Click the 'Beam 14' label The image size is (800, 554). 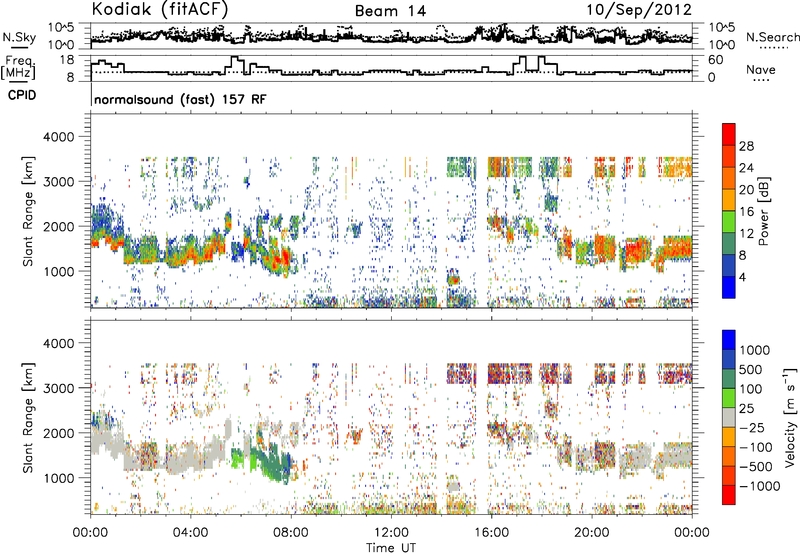click(390, 11)
